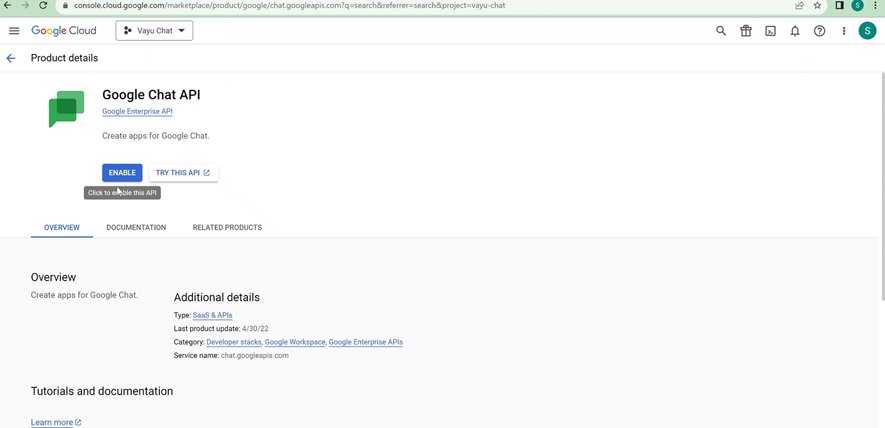The height and width of the screenshot is (428, 885).
Task: Open the Google Enterprise API link
Action: point(137,112)
